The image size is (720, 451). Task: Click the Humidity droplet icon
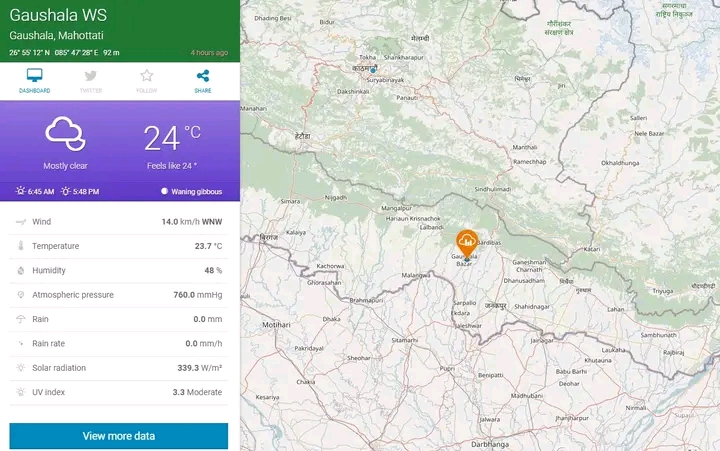click(x=20, y=270)
